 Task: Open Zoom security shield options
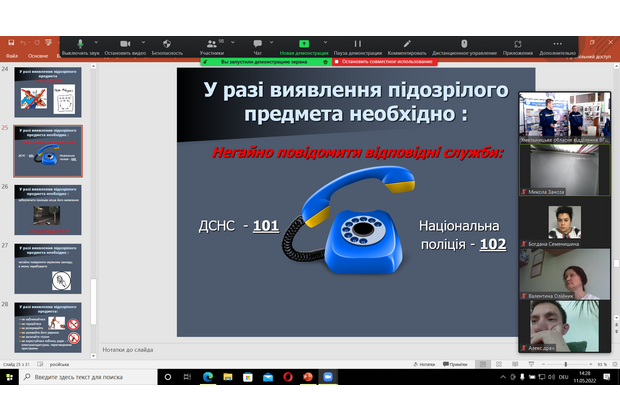coord(167,46)
